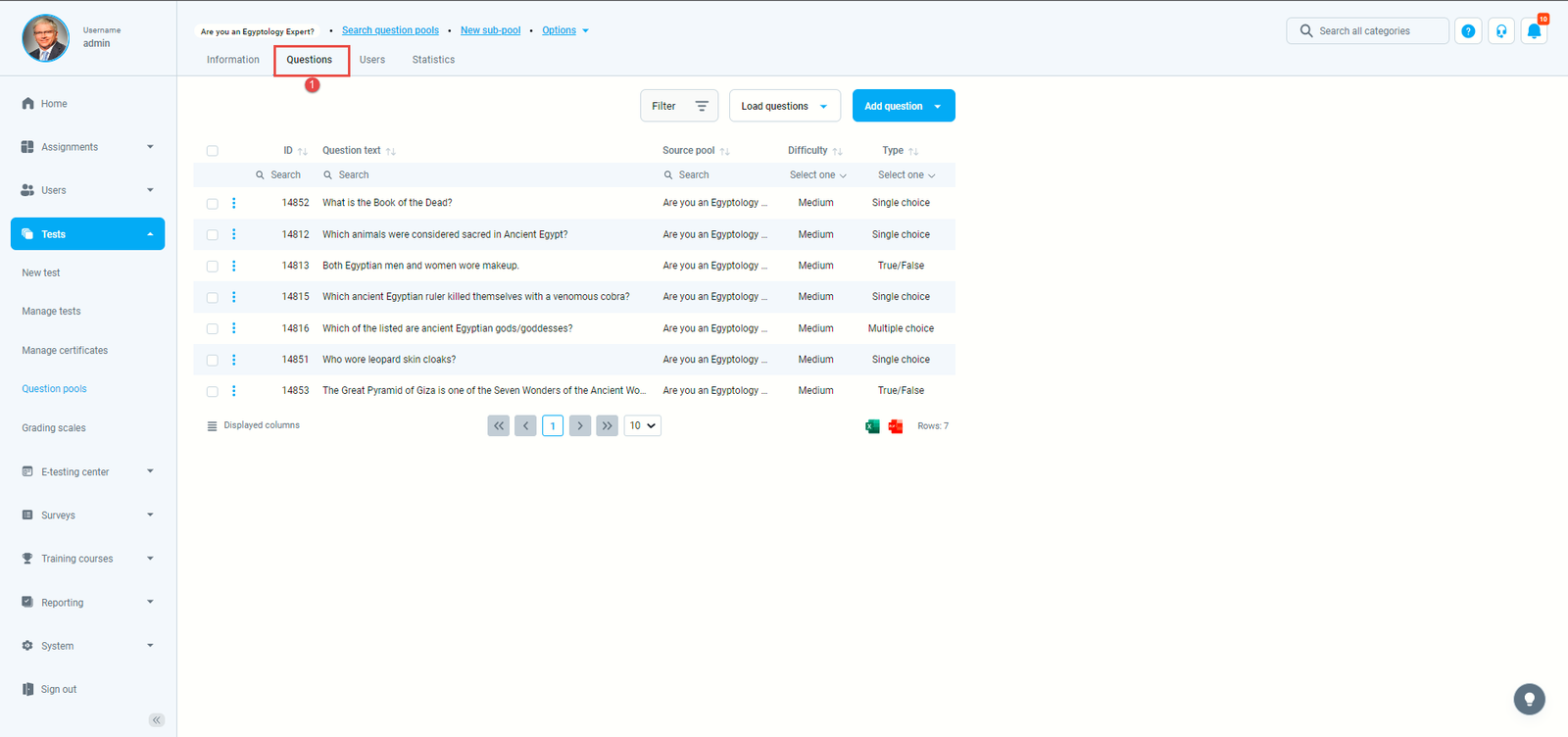This screenshot has height=737, width=1568.
Task: Go to the last page of results
Action: click(x=607, y=425)
